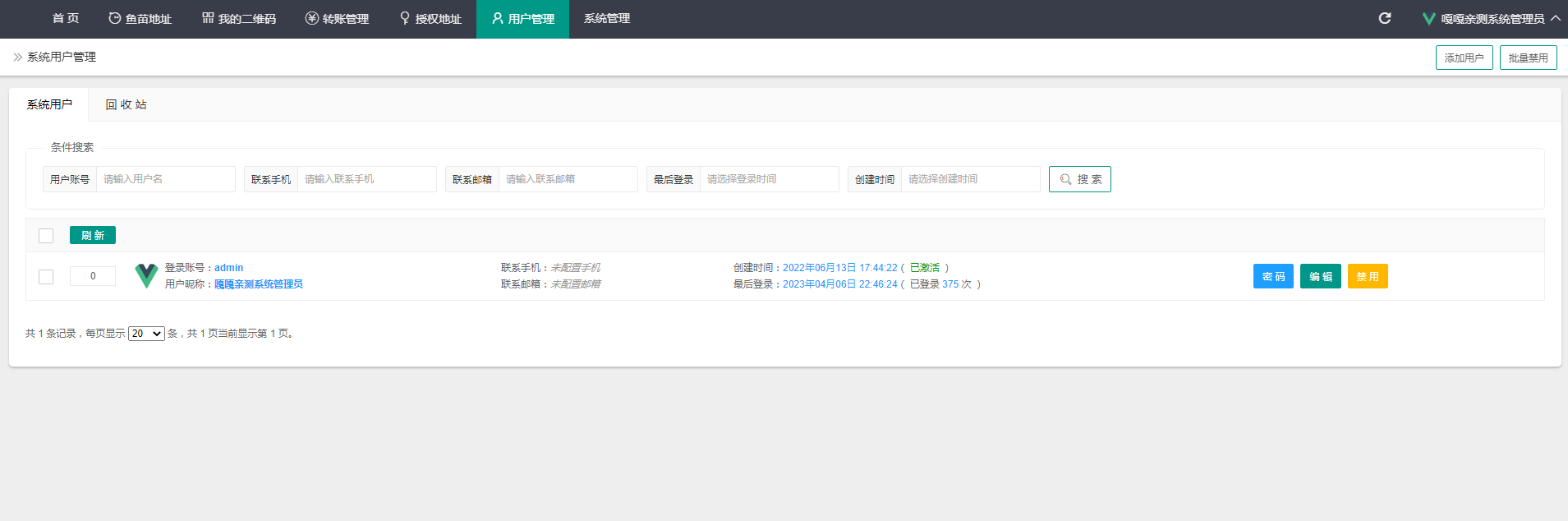The height and width of the screenshot is (521, 1568).
Task: Open the per-page count dropdown showing 20
Action: point(146,334)
